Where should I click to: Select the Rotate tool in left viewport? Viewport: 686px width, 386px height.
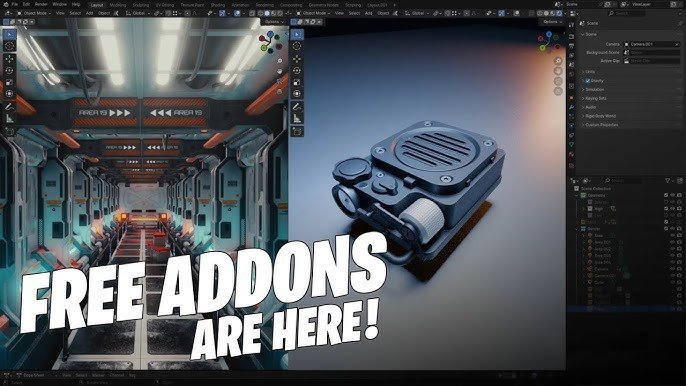click(9, 70)
